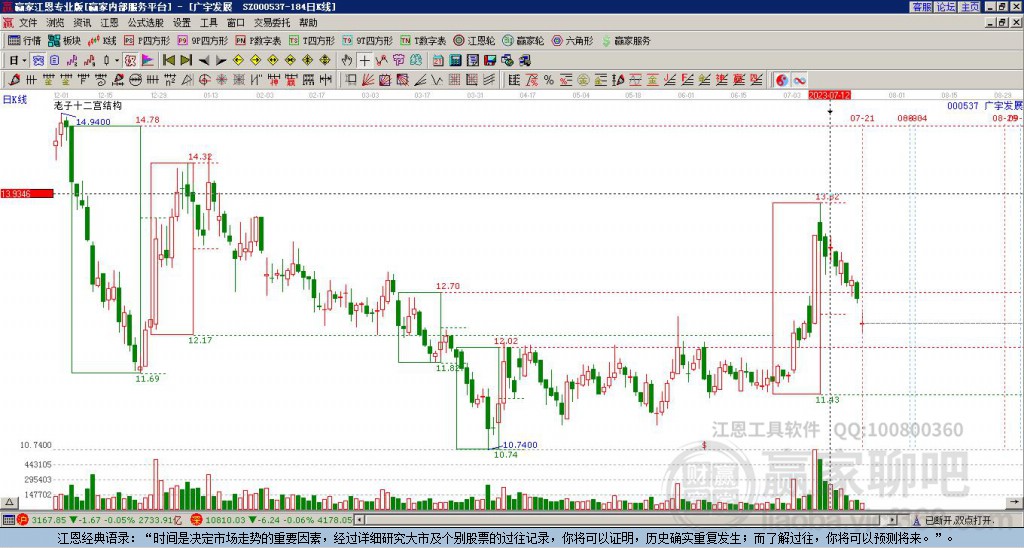
Task: Open the 资讯 menu
Action: pos(82,23)
